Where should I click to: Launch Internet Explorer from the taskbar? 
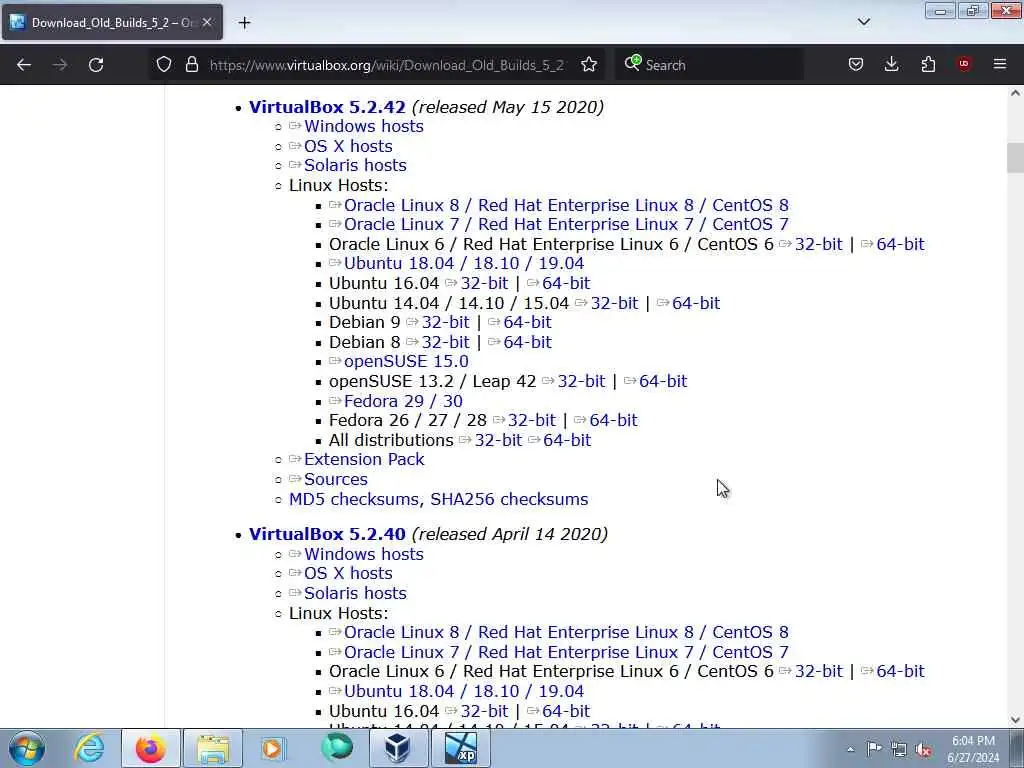tap(89, 748)
